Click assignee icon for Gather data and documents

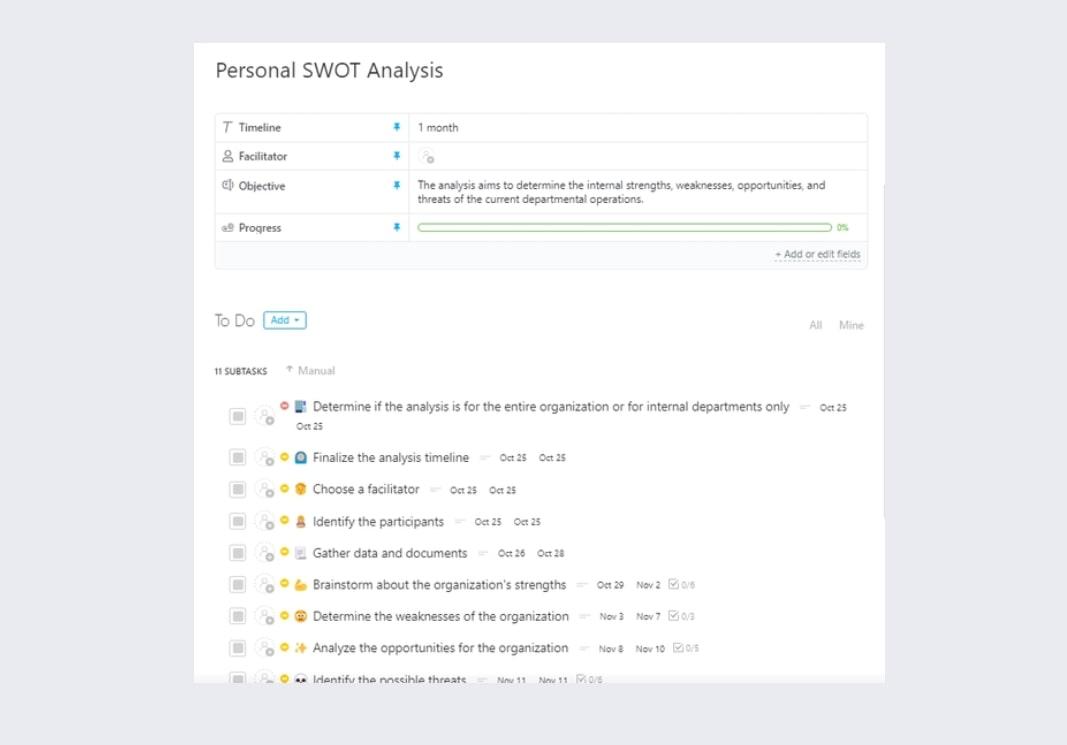coord(264,553)
